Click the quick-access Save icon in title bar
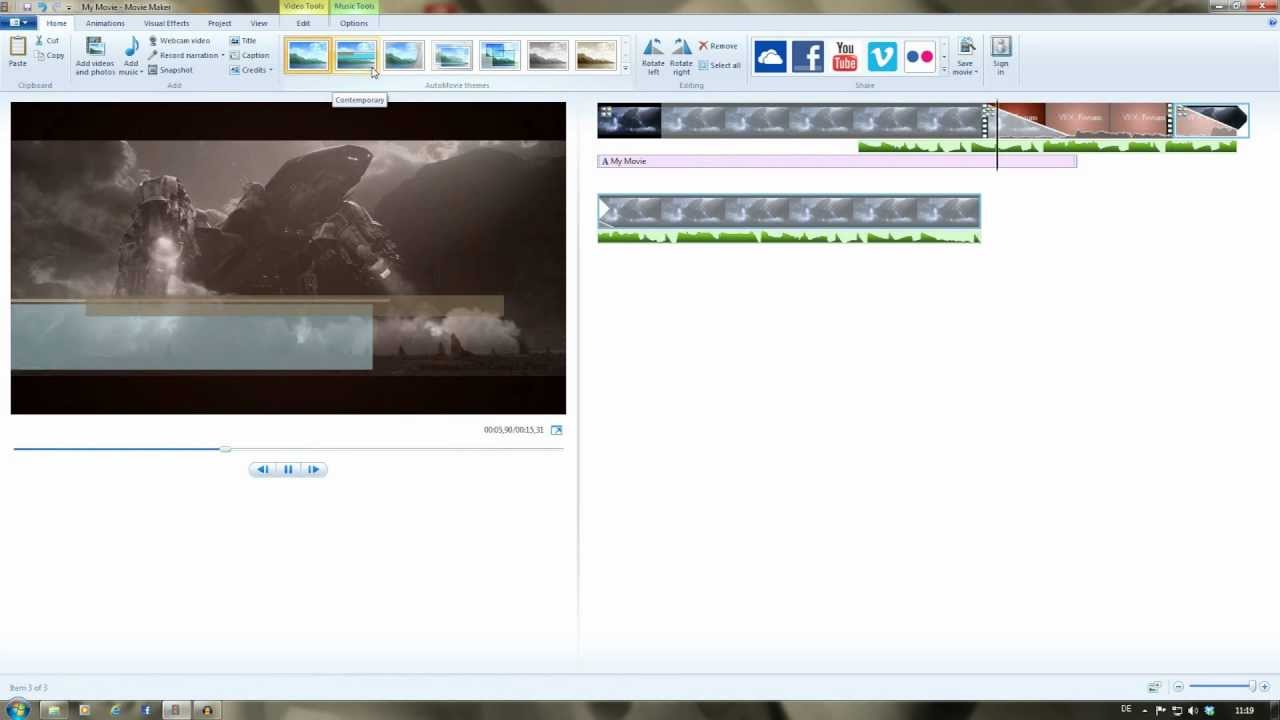The image size is (1280, 720). [x=28, y=7]
